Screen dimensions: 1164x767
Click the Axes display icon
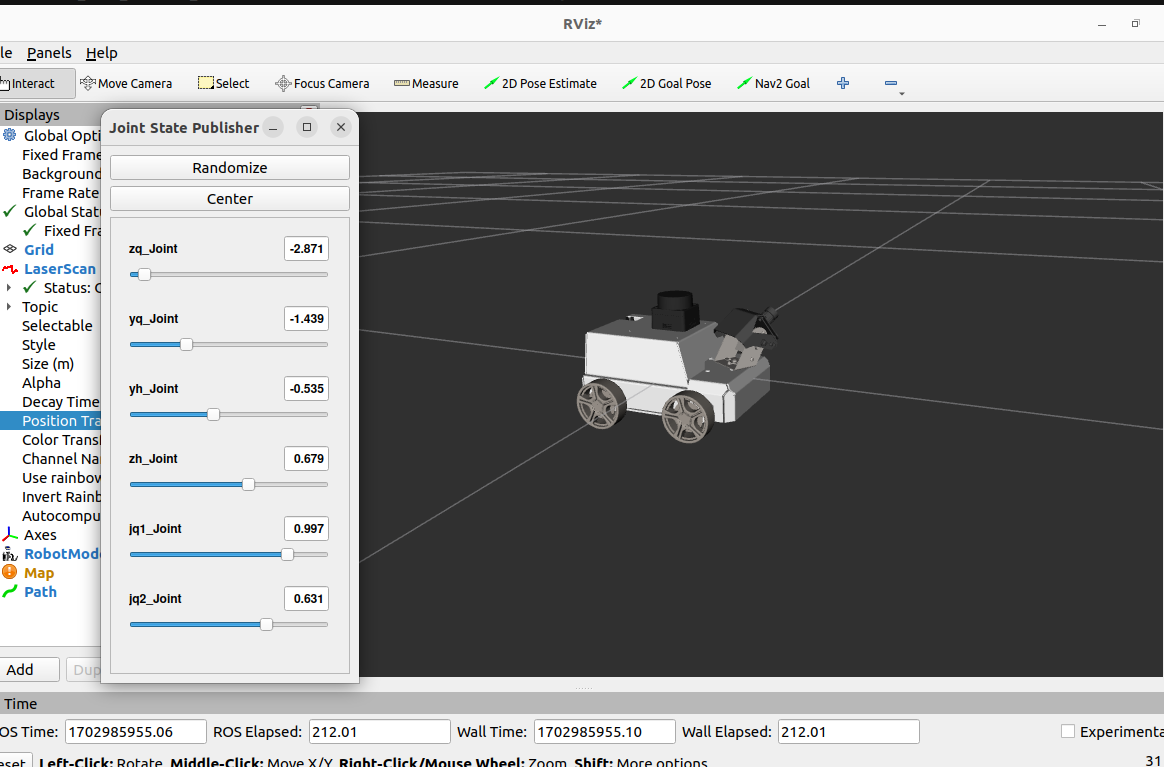pos(10,535)
